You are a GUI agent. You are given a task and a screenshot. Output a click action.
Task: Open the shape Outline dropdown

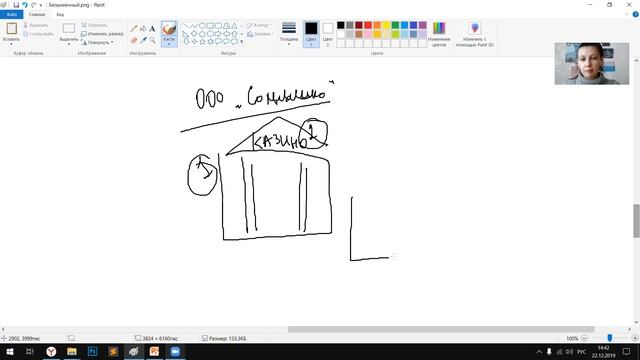260,25
